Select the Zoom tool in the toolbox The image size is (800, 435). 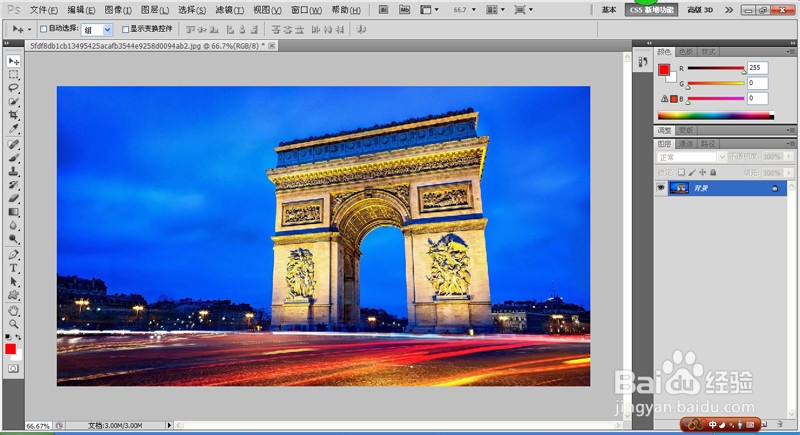point(13,324)
